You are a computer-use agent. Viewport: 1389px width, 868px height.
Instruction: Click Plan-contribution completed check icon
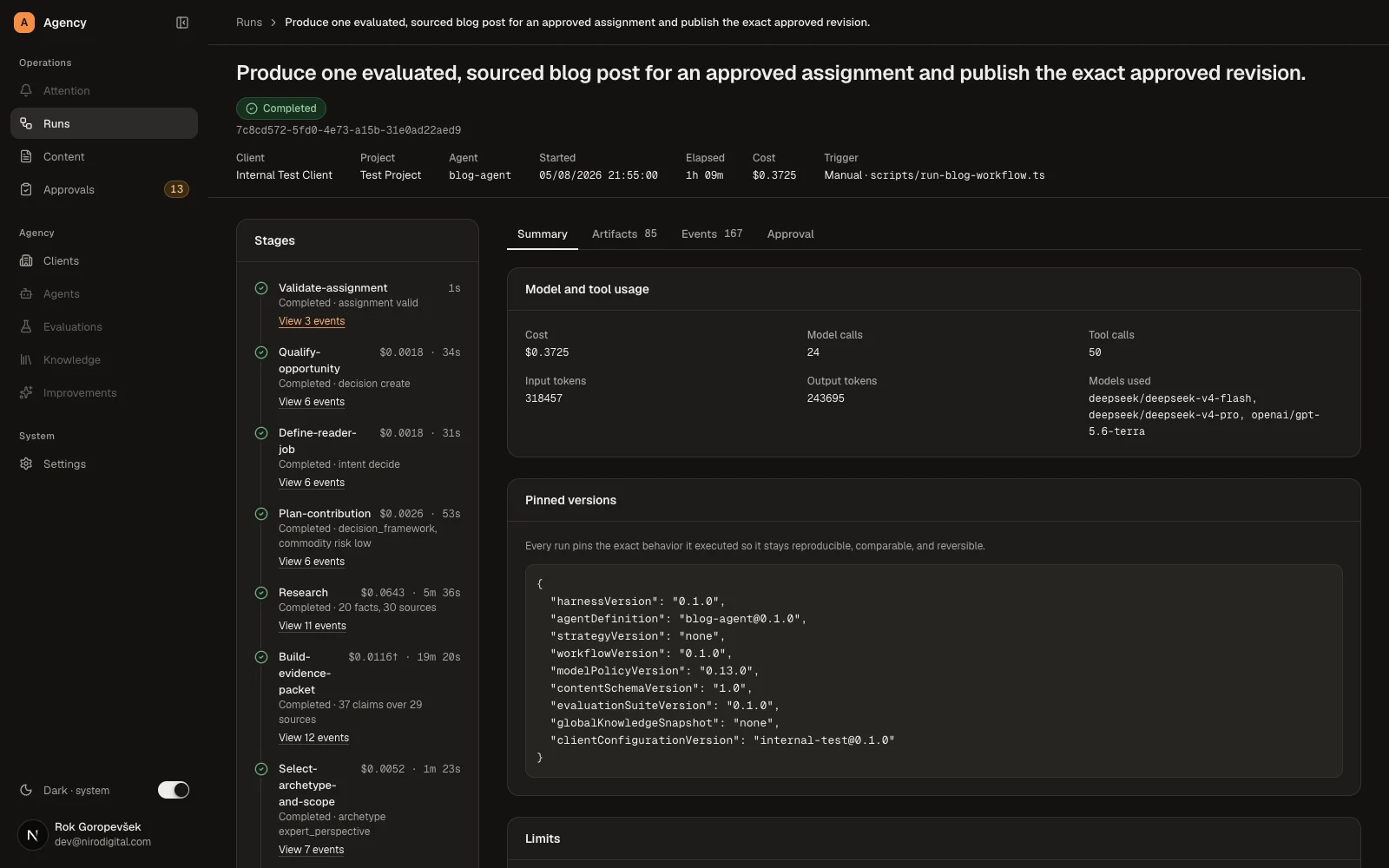pyautogui.click(x=261, y=514)
